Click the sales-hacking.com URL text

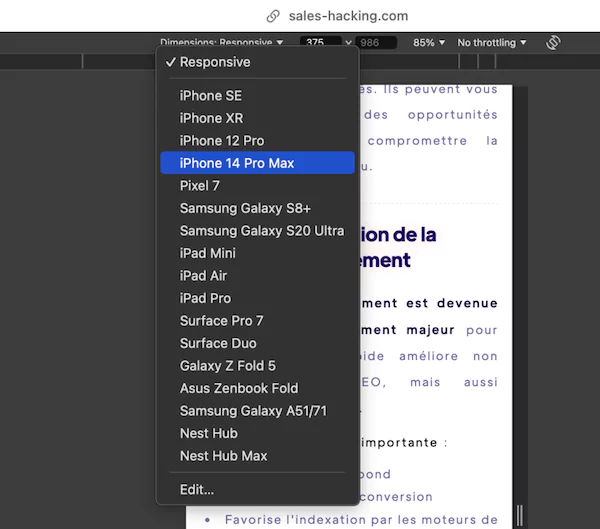coord(348,16)
